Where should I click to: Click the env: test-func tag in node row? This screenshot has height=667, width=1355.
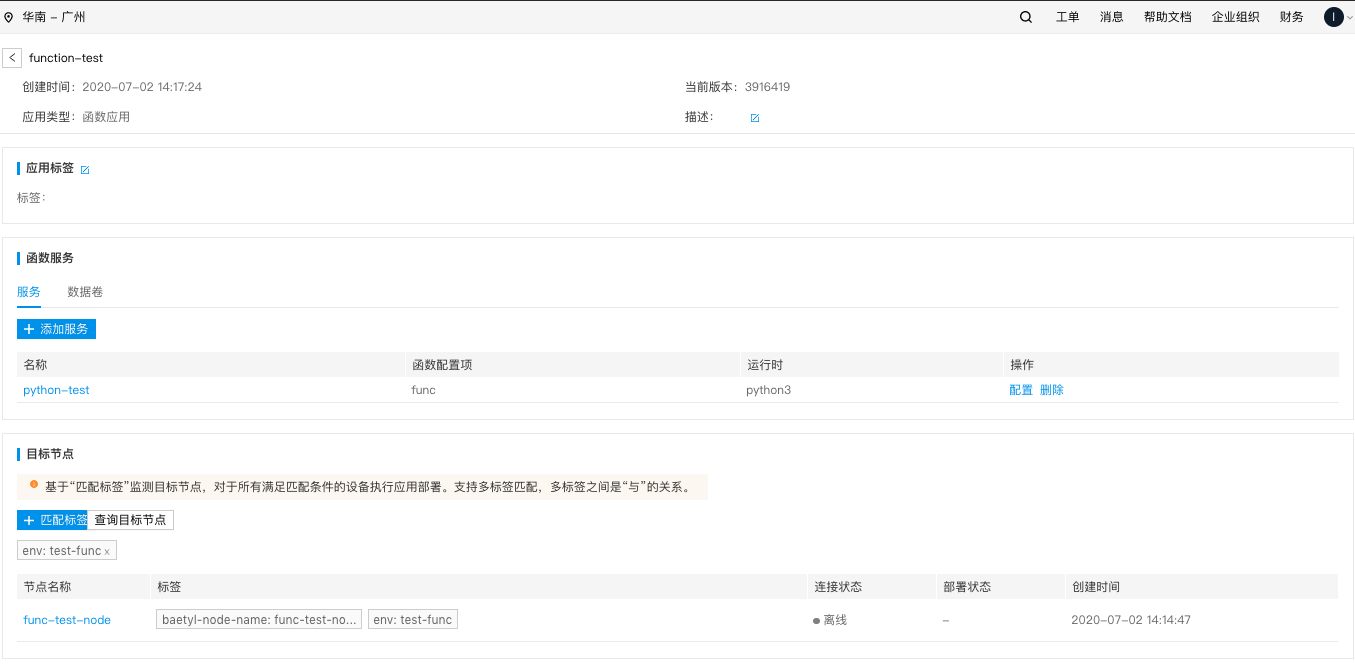point(413,620)
